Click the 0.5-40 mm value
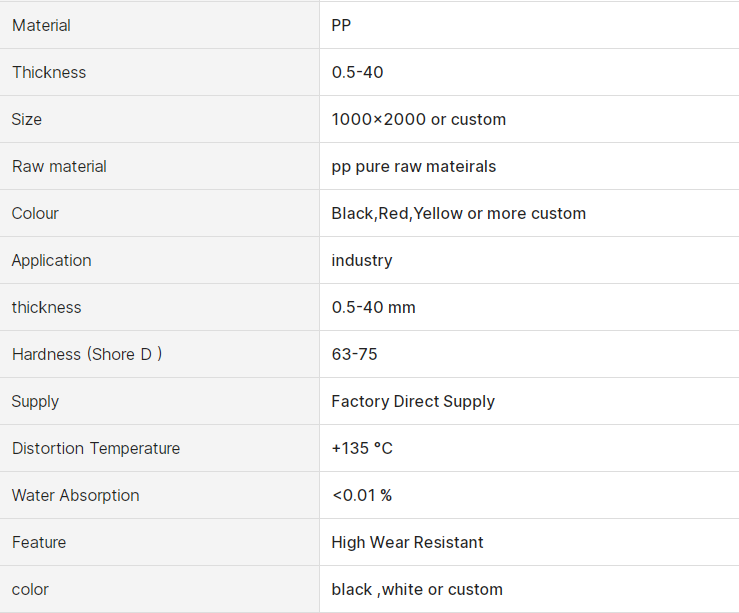 pos(373,307)
